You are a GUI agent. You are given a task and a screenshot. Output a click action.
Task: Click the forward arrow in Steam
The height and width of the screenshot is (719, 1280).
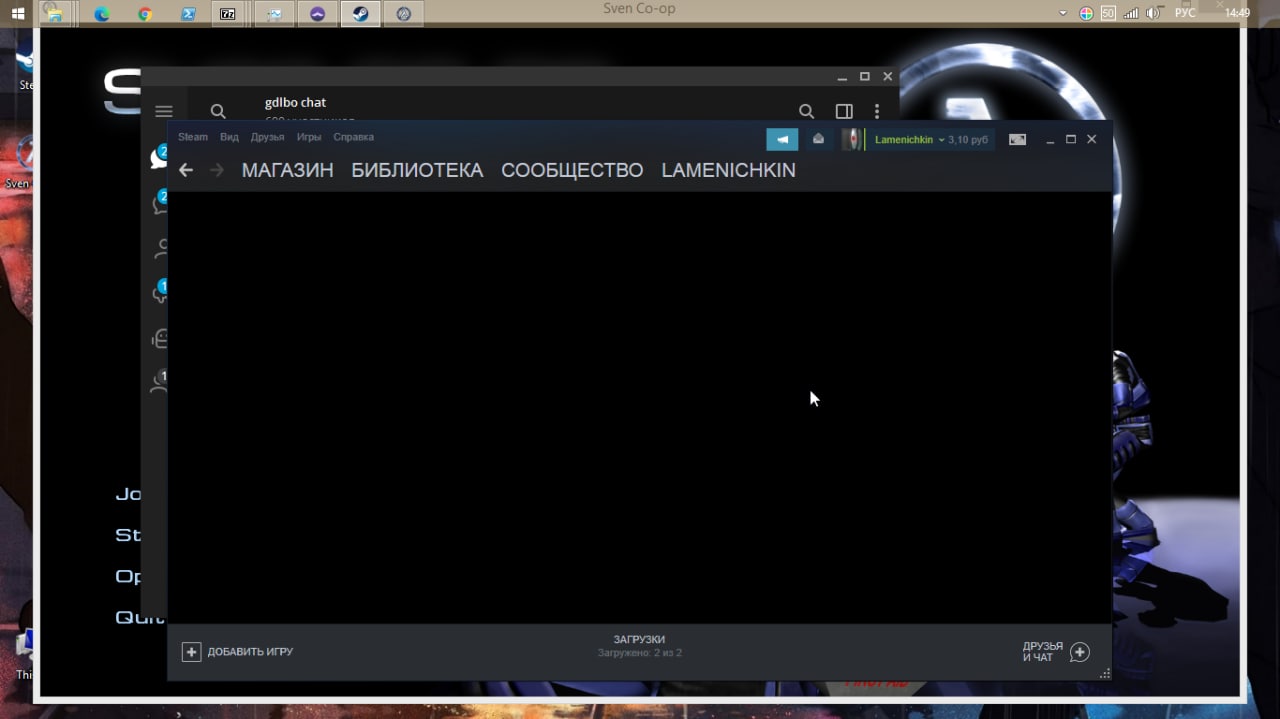pos(217,170)
